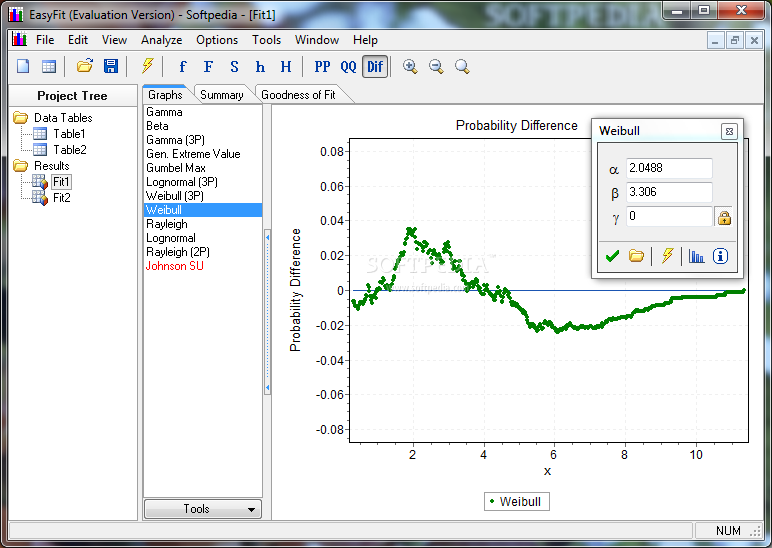Edit the gamma parameter field

[669, 216]
